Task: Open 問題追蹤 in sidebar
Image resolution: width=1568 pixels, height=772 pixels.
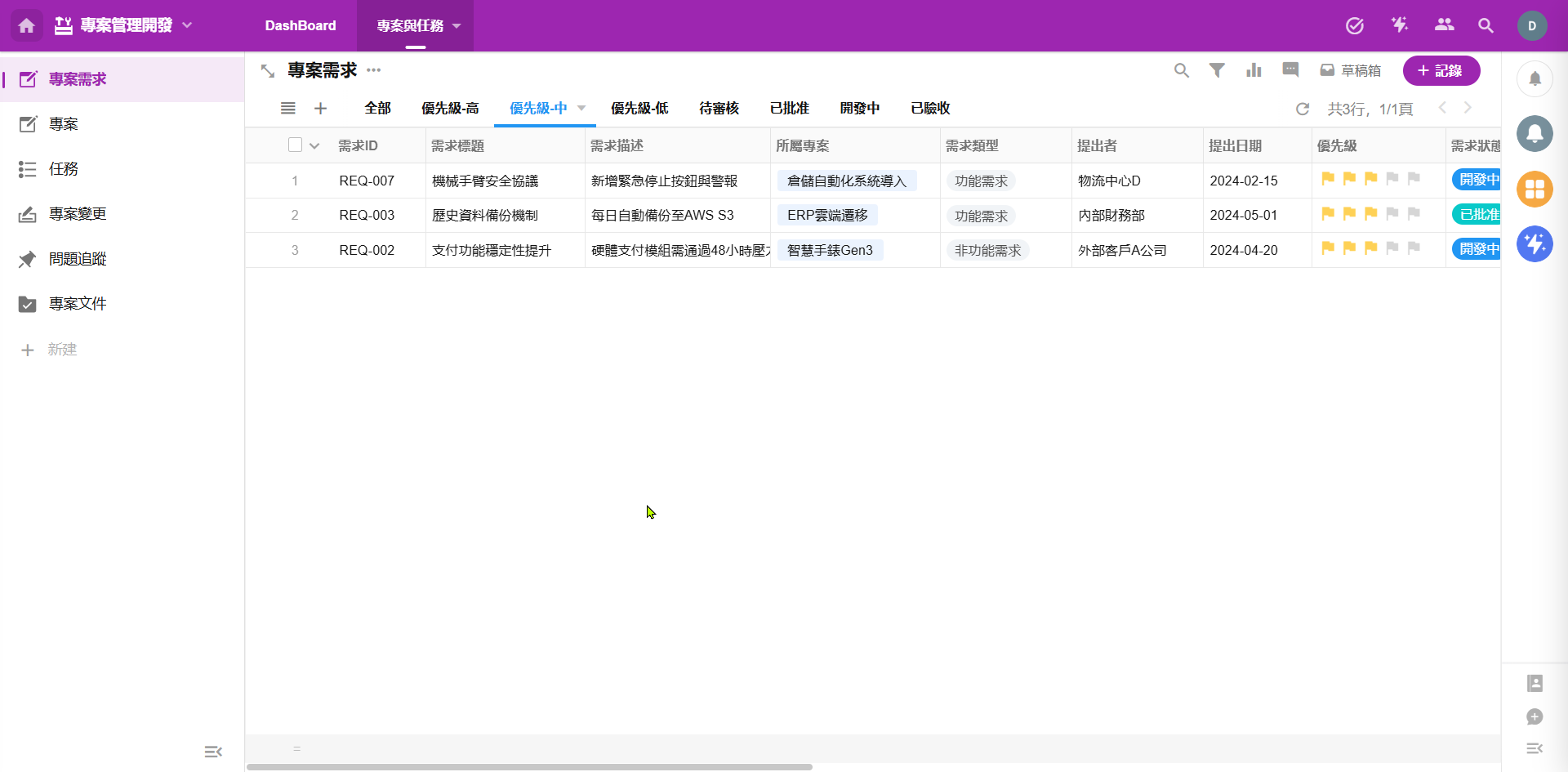Action: pos(122,259)
